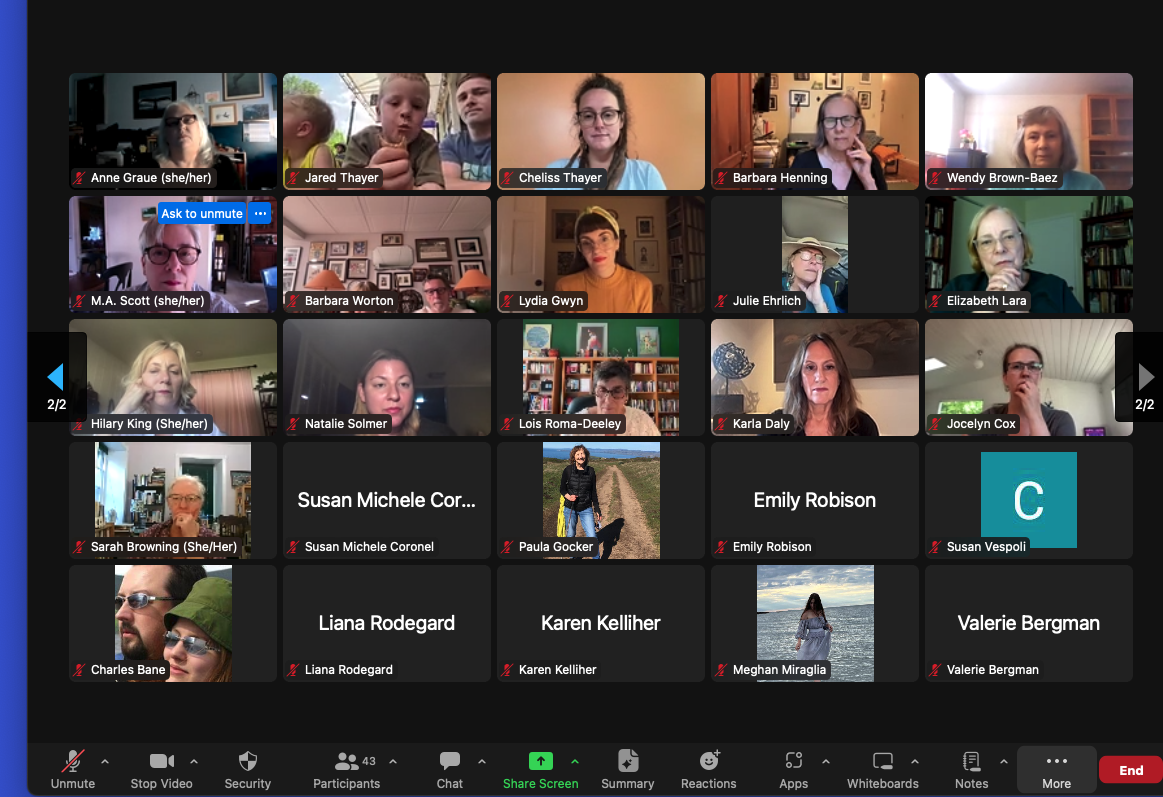Toggle the Unmute microphone button

tap(72, 762)
